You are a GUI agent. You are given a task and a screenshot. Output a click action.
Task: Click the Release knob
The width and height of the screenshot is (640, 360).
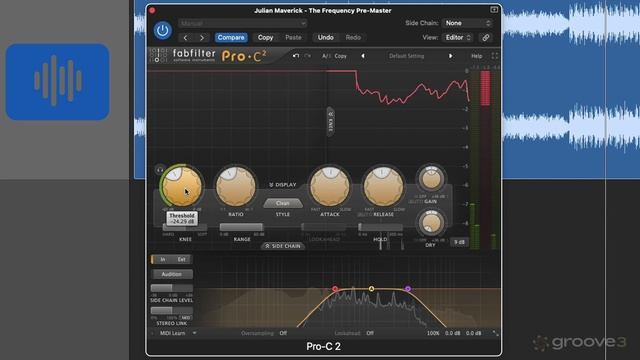click(x=383, y=187)
